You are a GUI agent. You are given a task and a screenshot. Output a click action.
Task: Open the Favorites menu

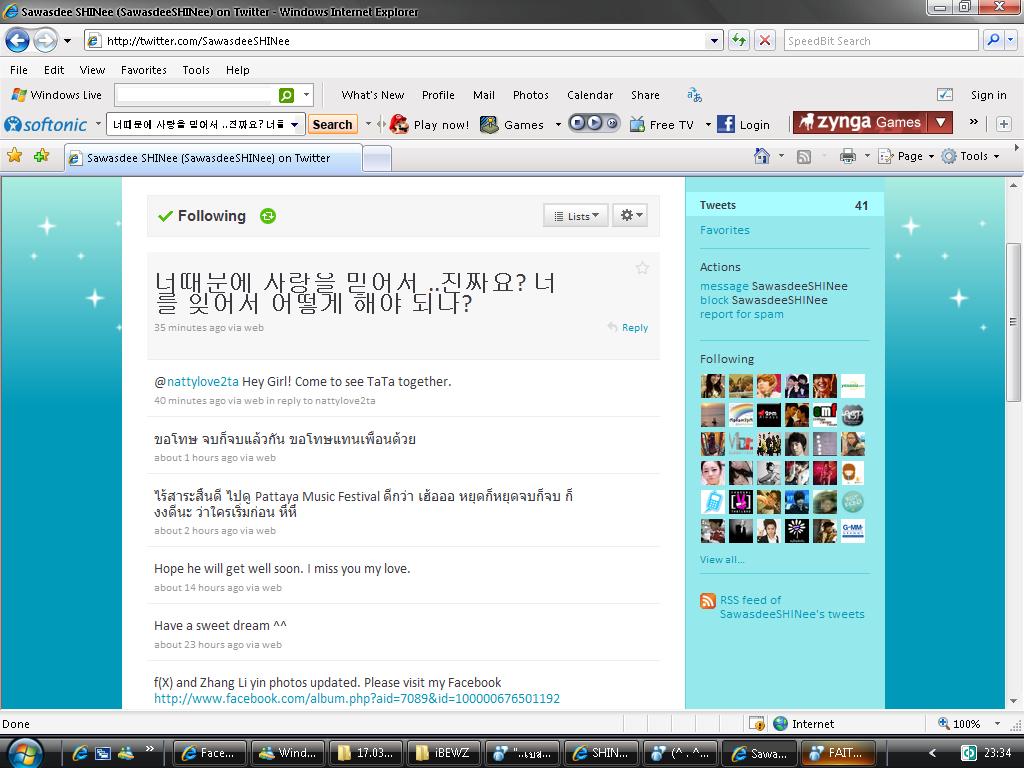coord(144,70)
